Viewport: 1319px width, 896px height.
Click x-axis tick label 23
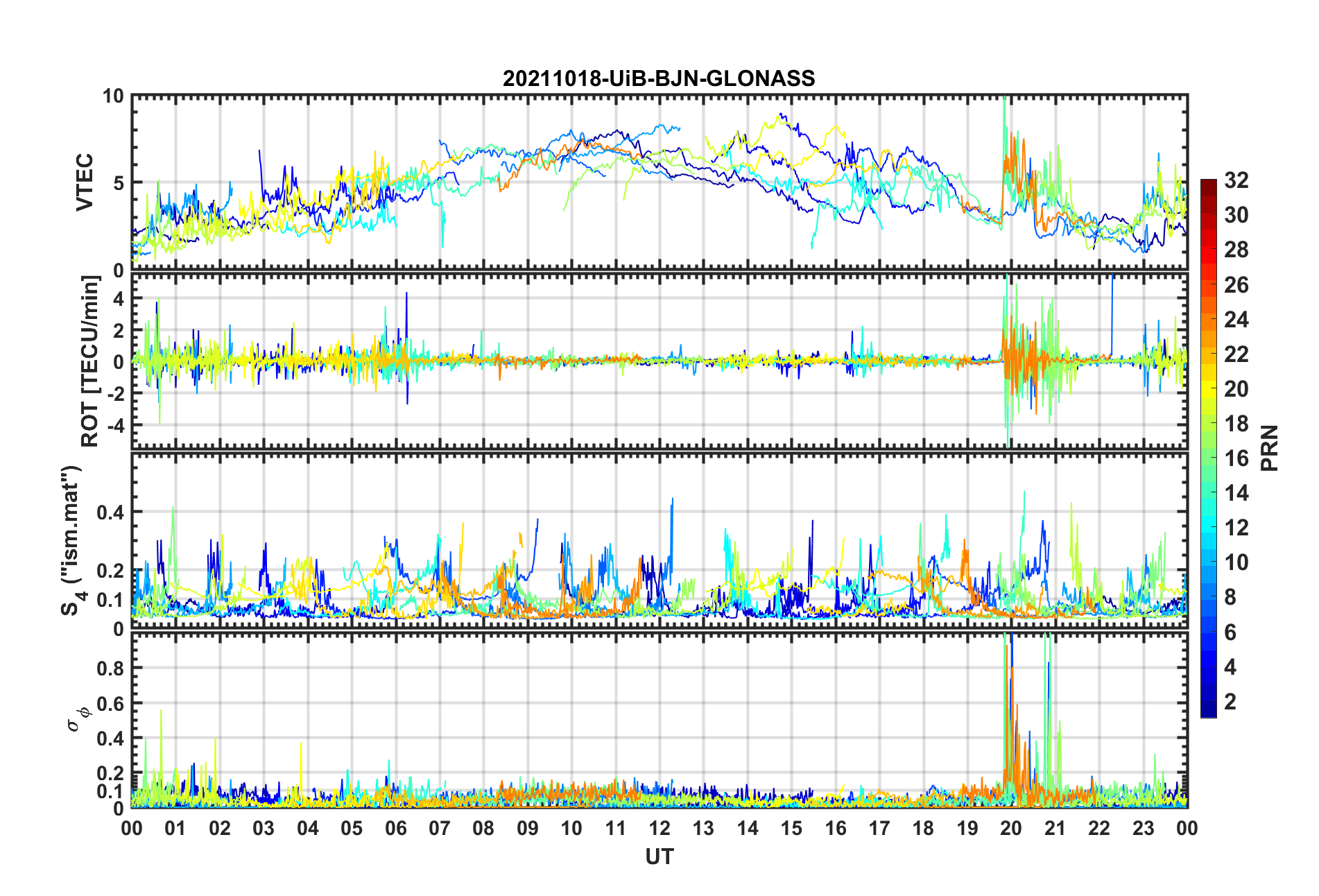1143,828
